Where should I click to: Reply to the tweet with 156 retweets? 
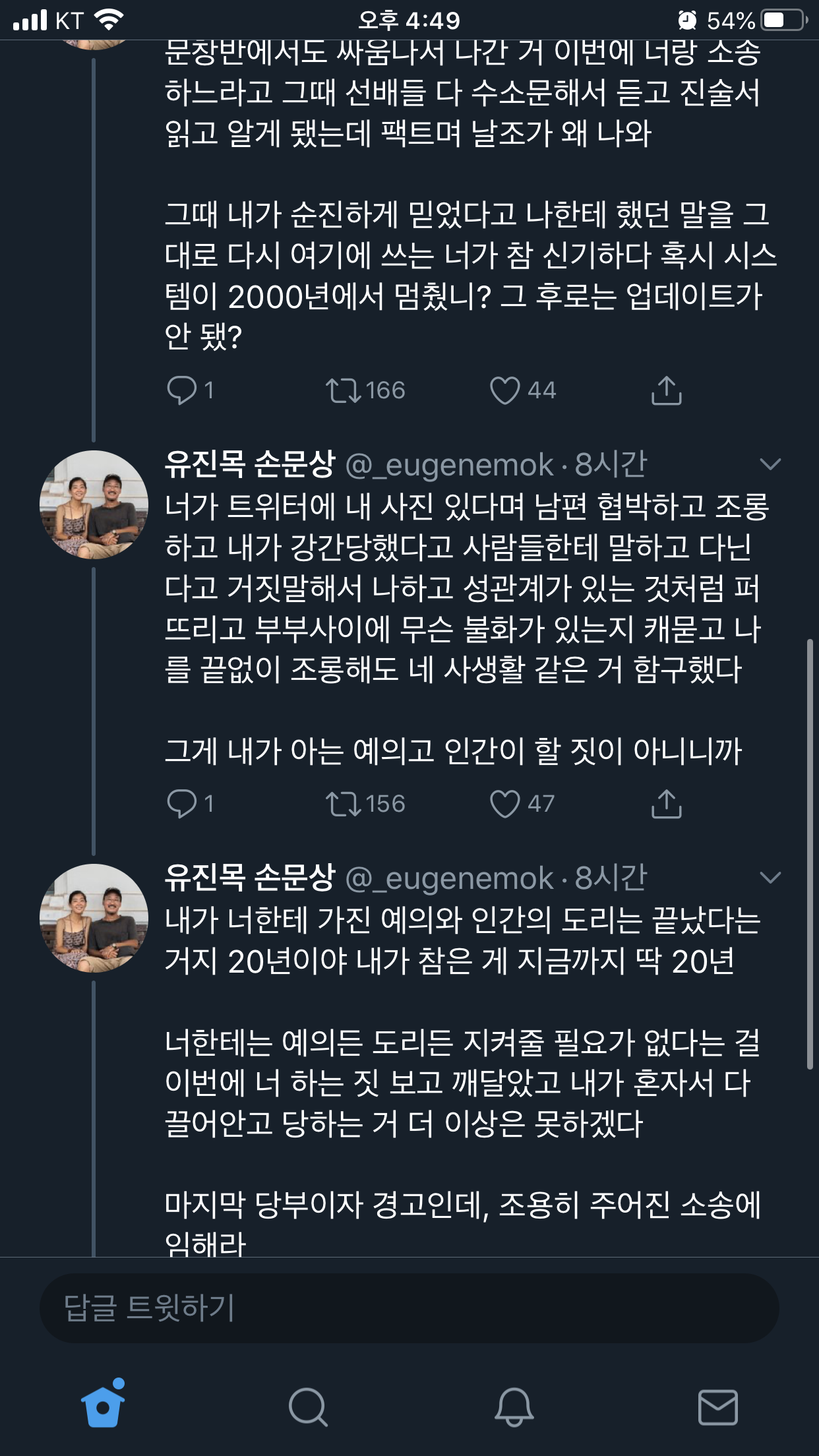click(182, 804)
